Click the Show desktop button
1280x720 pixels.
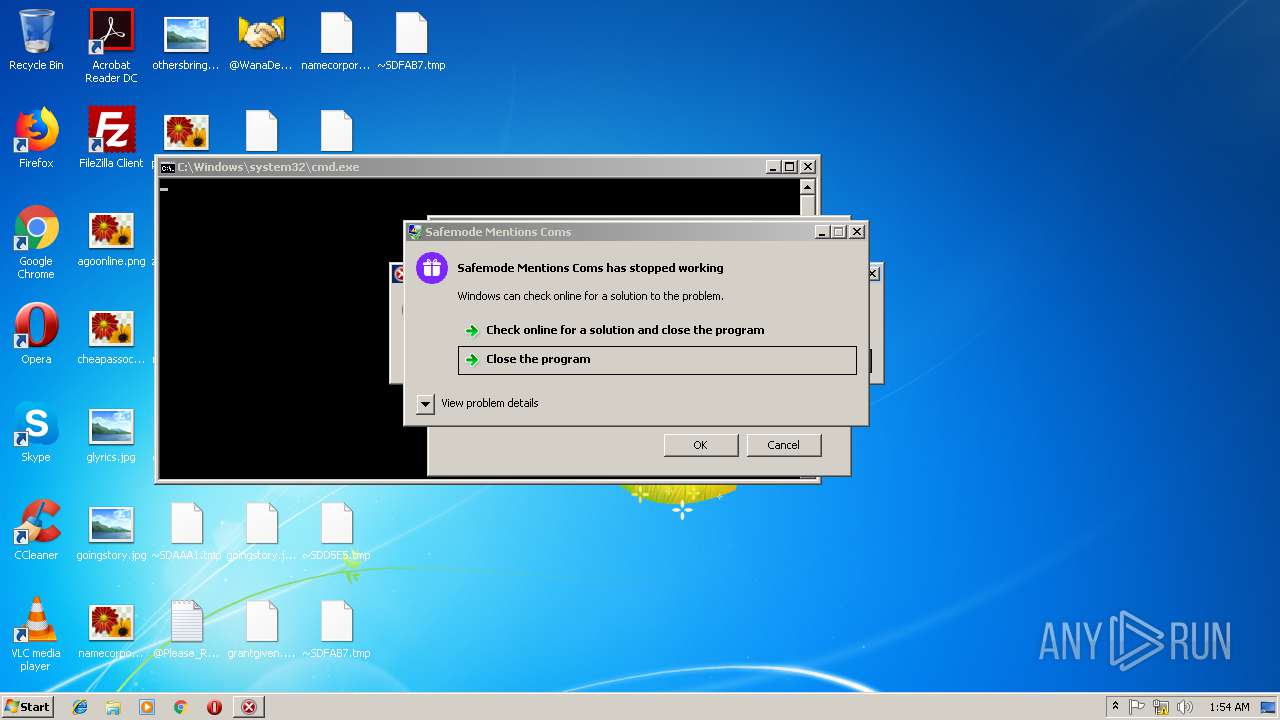pos(1269,707)
